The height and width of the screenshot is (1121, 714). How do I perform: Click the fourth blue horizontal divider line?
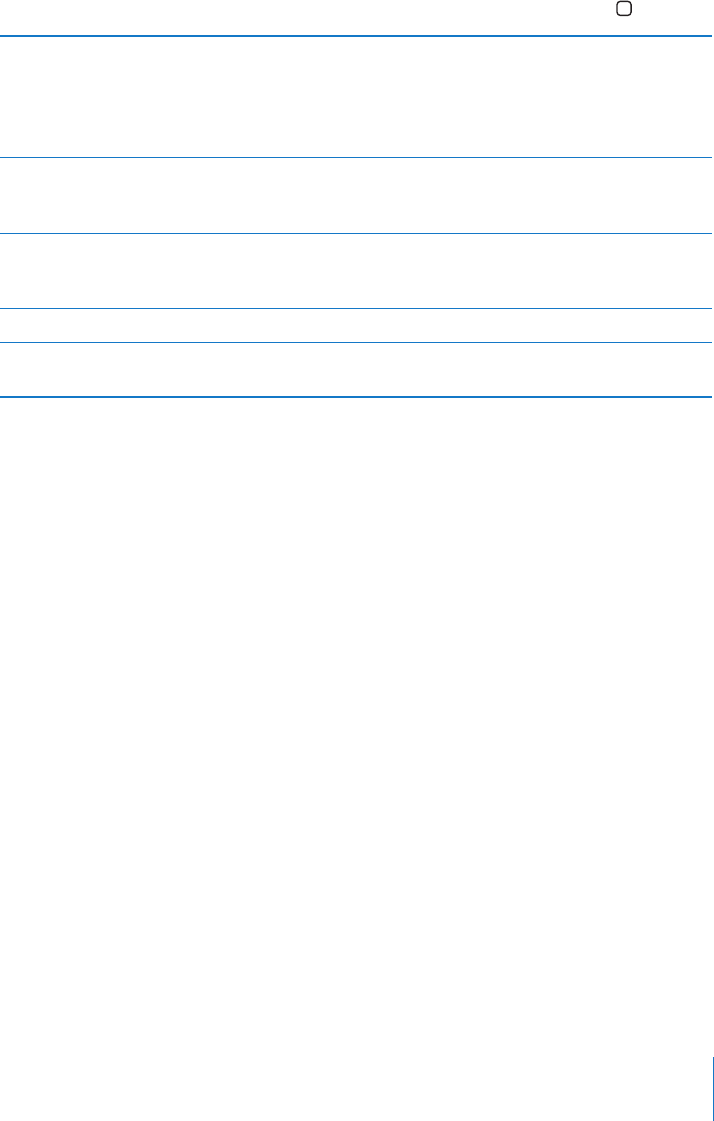coord(357,308)
